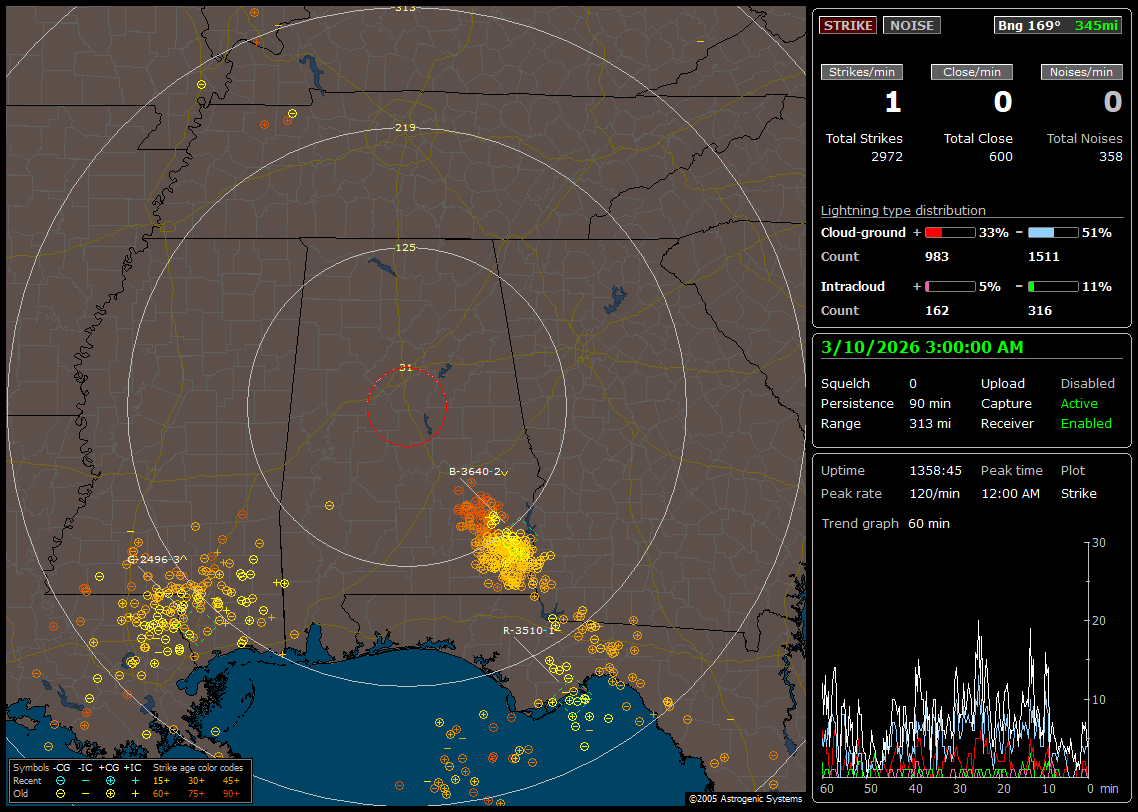Click the Receiver Enabled status
The width and height of the screenshot is (1138, 812).
click(1086, 423)
